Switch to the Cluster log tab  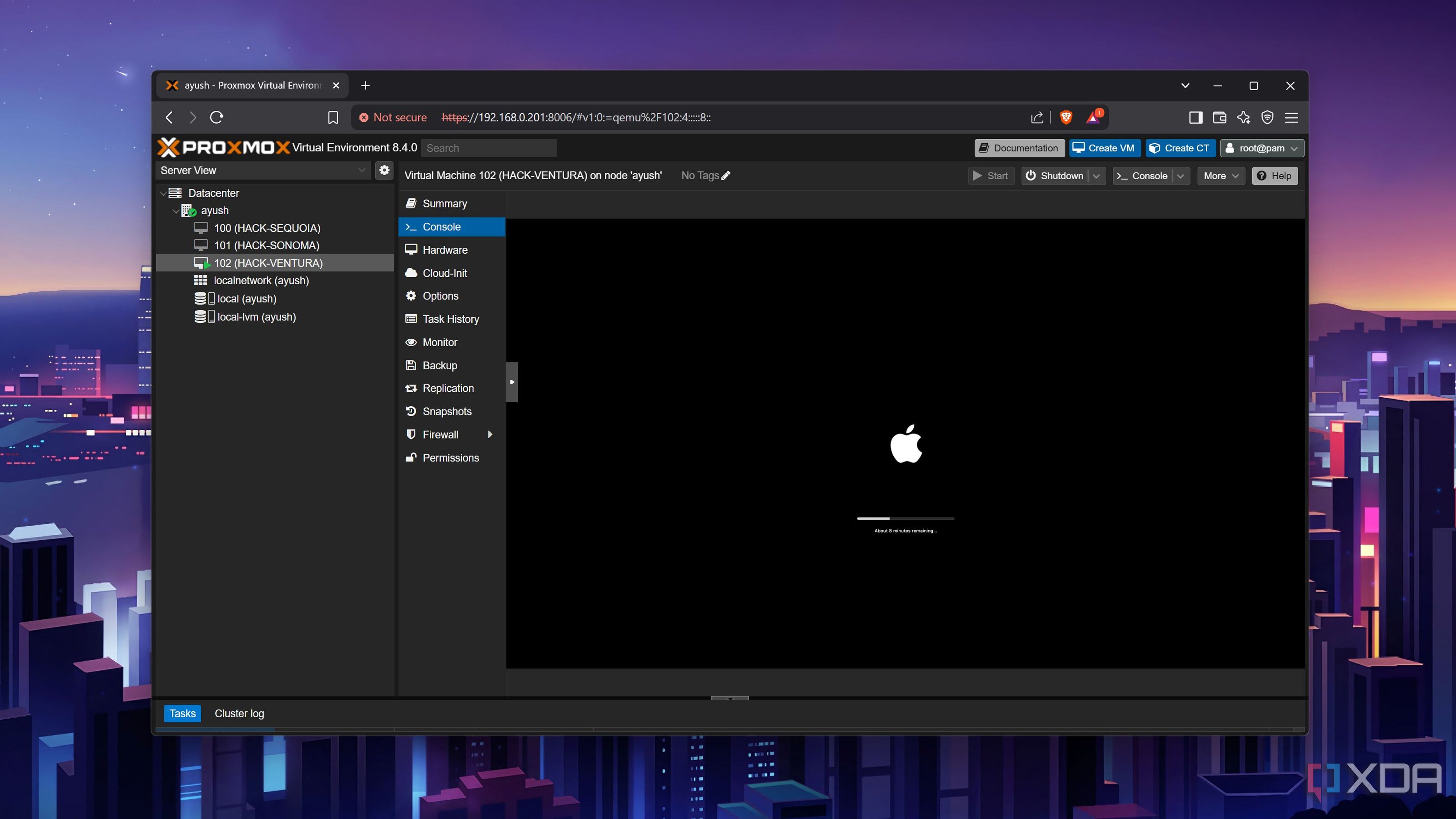point(239,713)
